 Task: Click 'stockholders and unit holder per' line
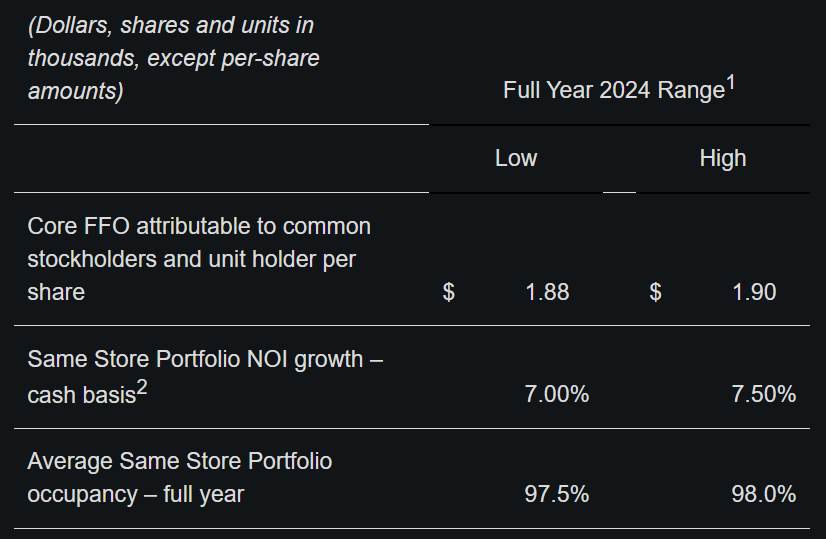pos(192,259)
